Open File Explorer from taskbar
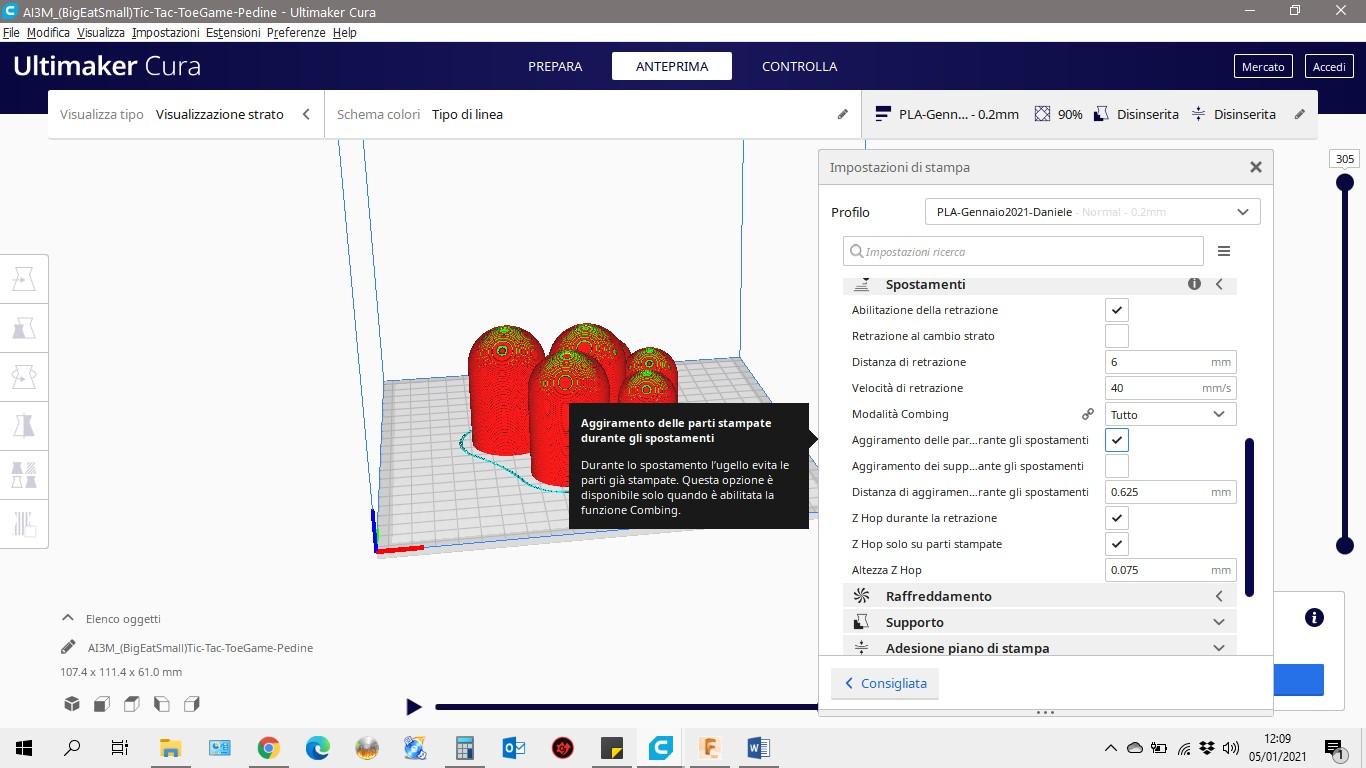 click(170, 747)
